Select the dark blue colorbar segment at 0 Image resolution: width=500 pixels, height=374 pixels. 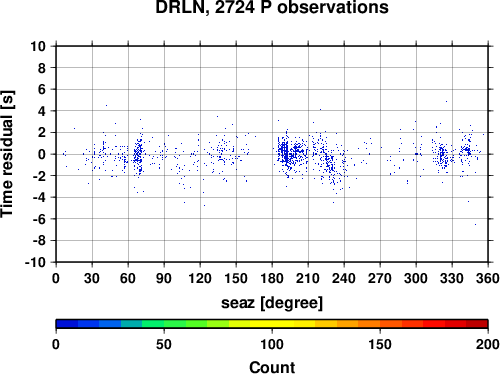[67, 324]
